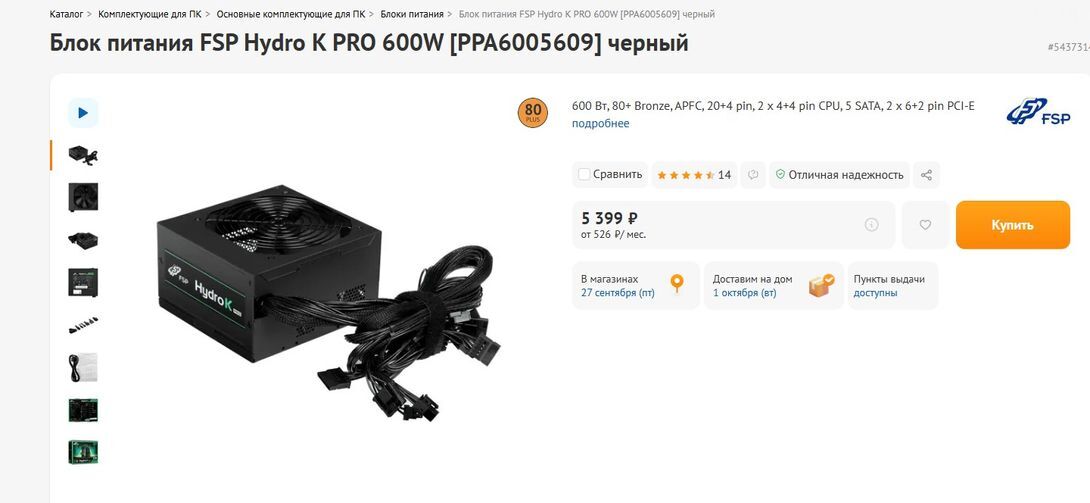Viewport: 1090px width, 503px height.
Task: Open Блоки питания breadcrumb
Action: 412,14
